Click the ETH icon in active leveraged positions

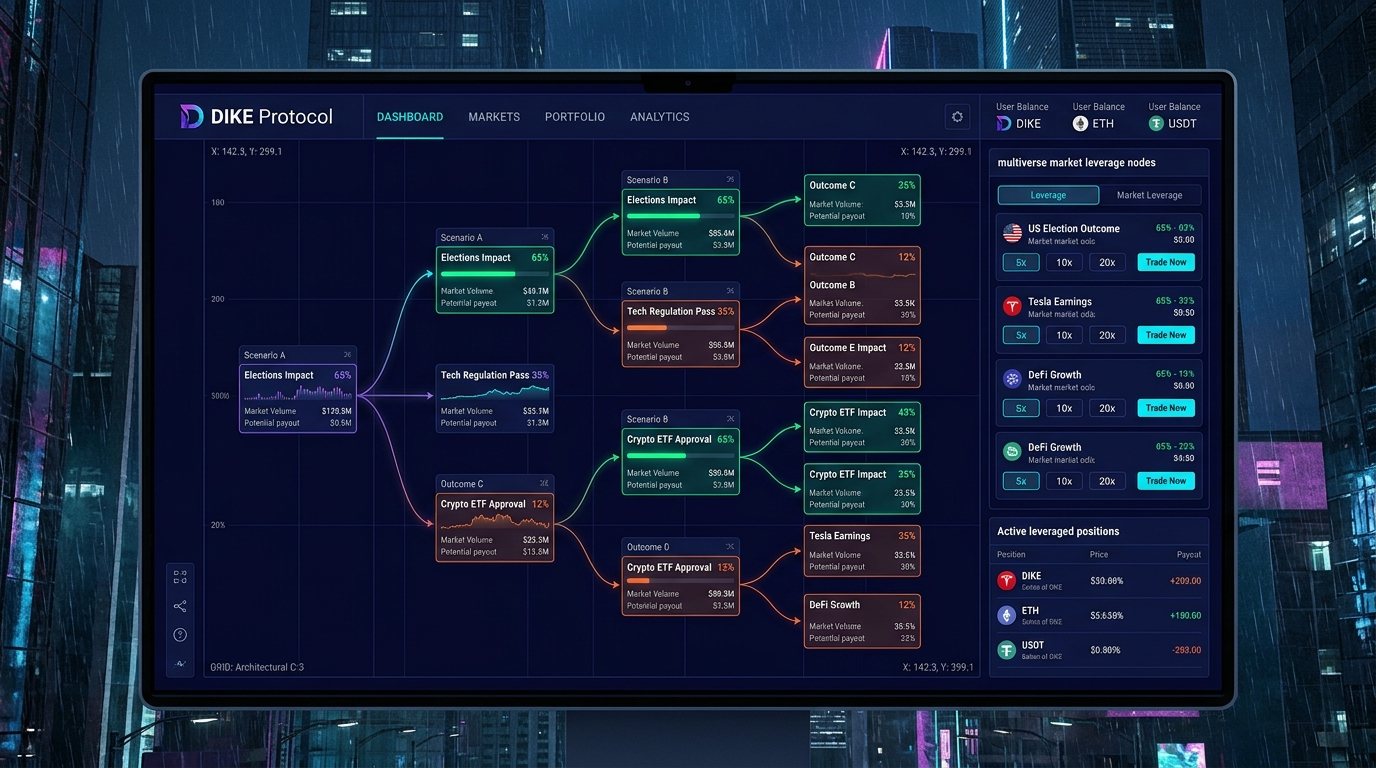[x=1007, y=615]
